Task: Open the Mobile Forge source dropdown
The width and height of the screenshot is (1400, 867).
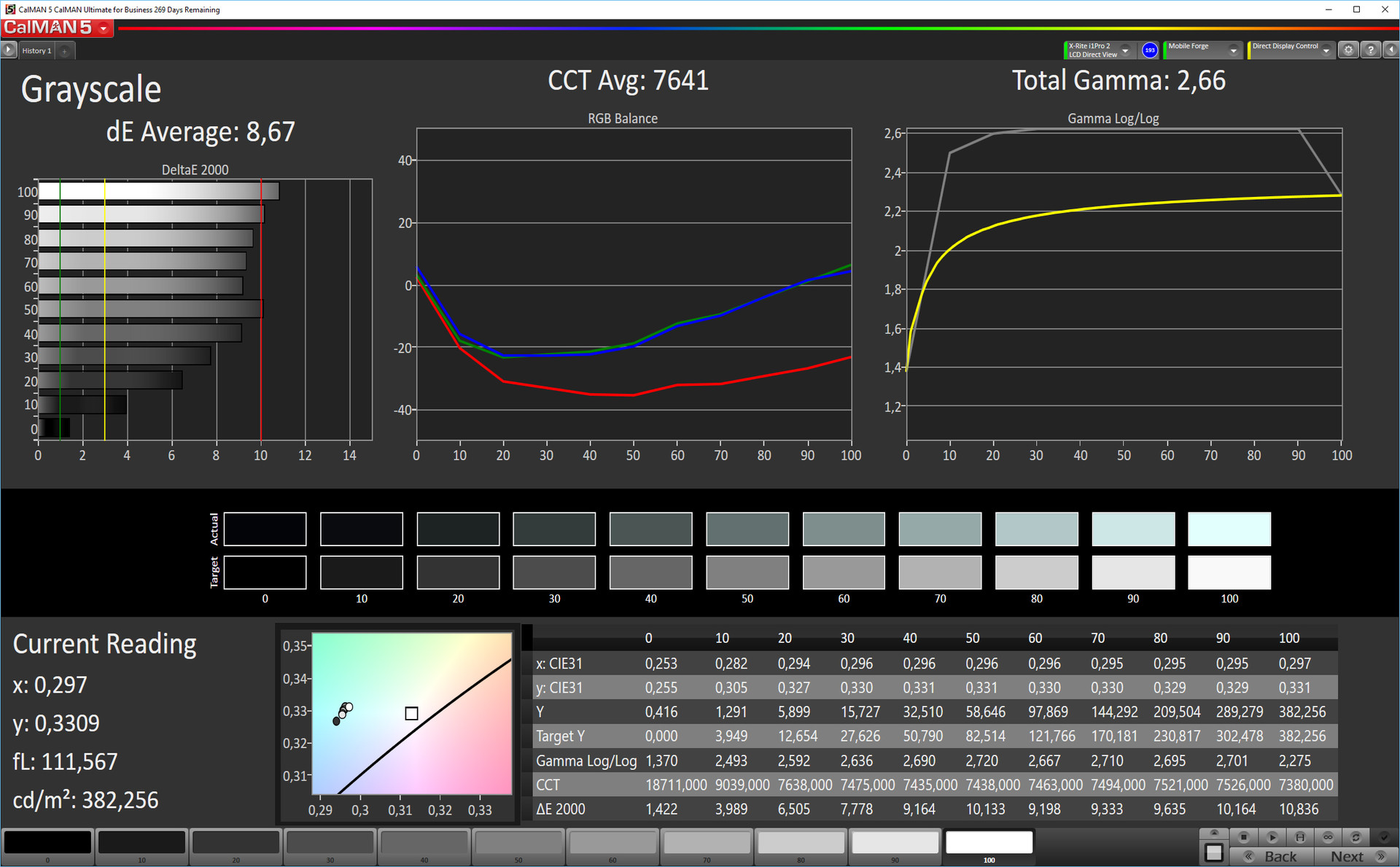Action: click(x=1233, y=50)
